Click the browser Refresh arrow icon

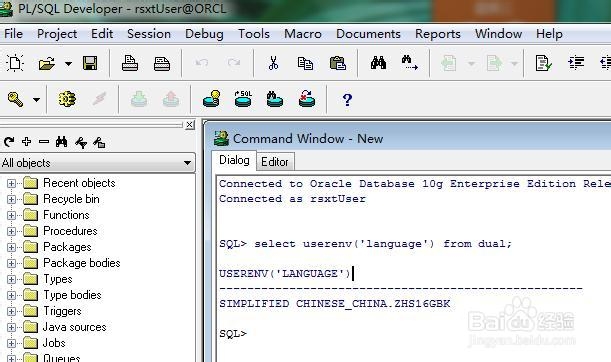[x=9, y=142]
